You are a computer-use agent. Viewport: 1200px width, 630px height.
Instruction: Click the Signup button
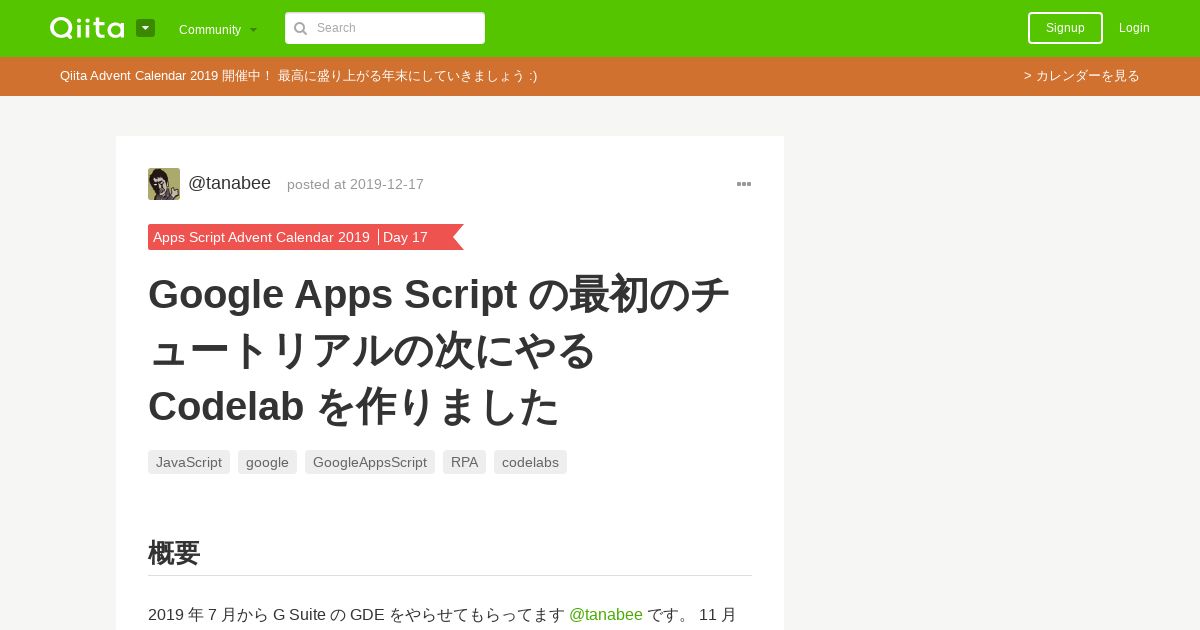coord(1065,28)
